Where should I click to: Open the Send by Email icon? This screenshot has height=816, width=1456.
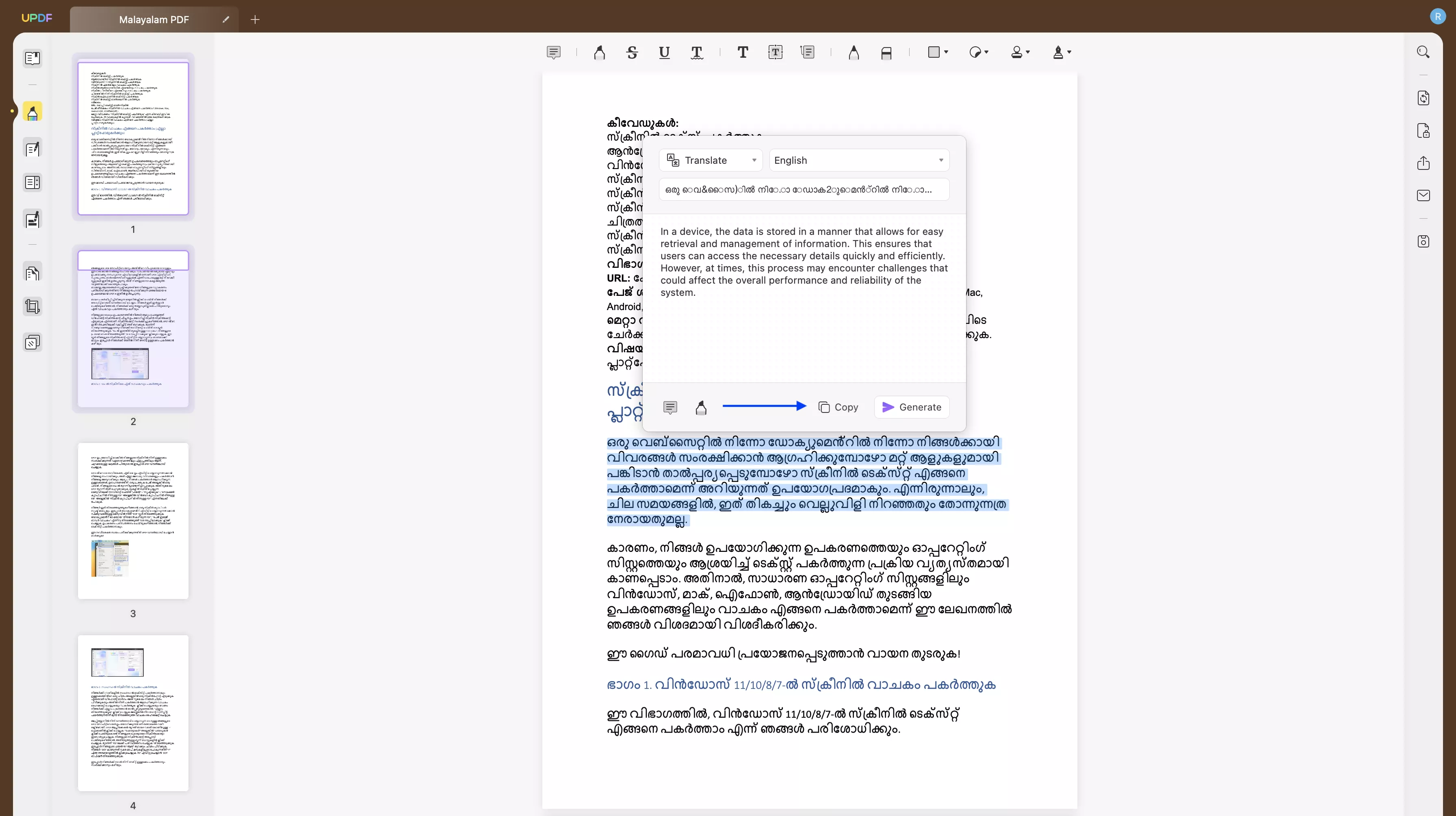coord(1423,195)
